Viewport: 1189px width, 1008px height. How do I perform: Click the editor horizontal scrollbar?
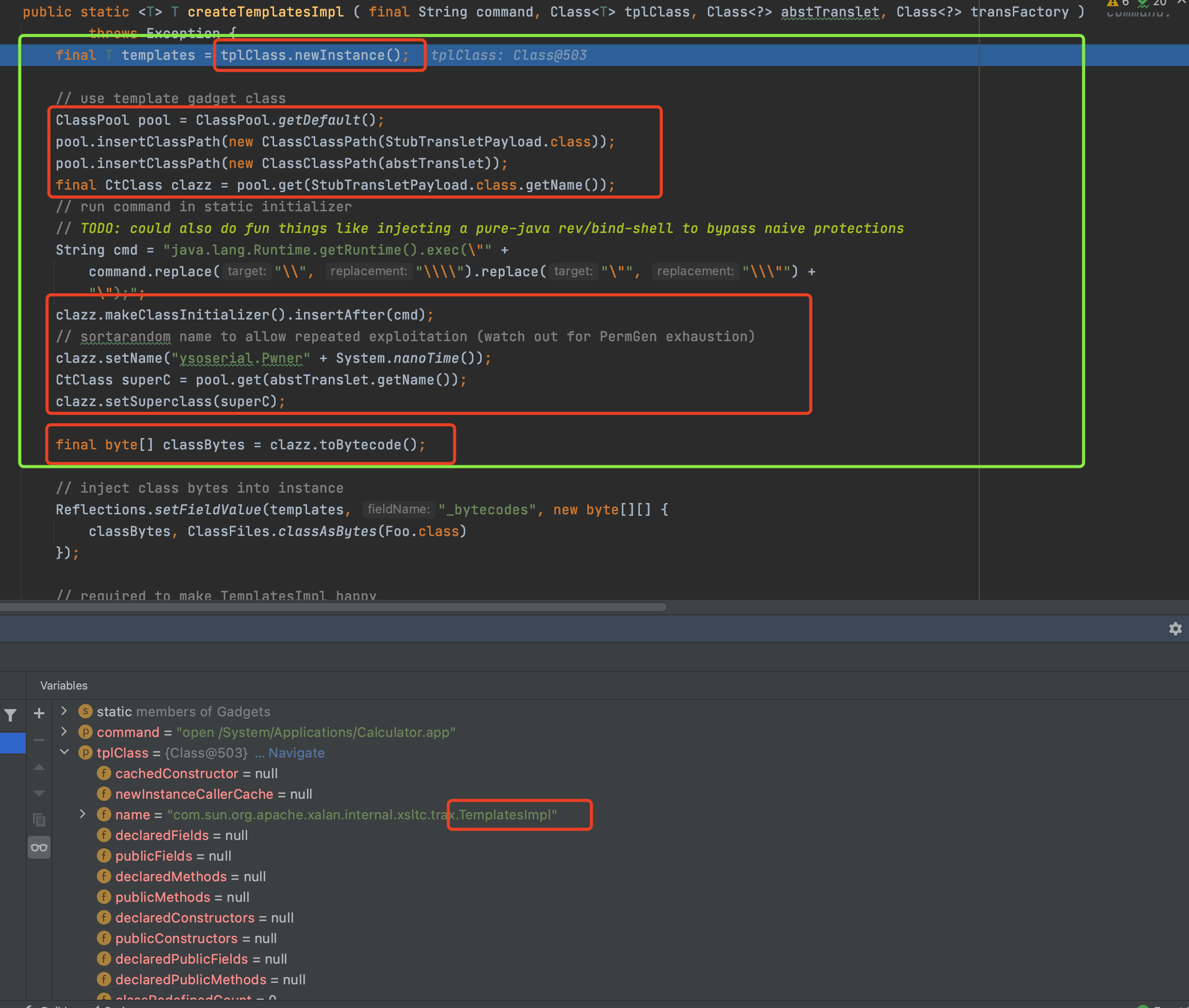coord(333,607)
